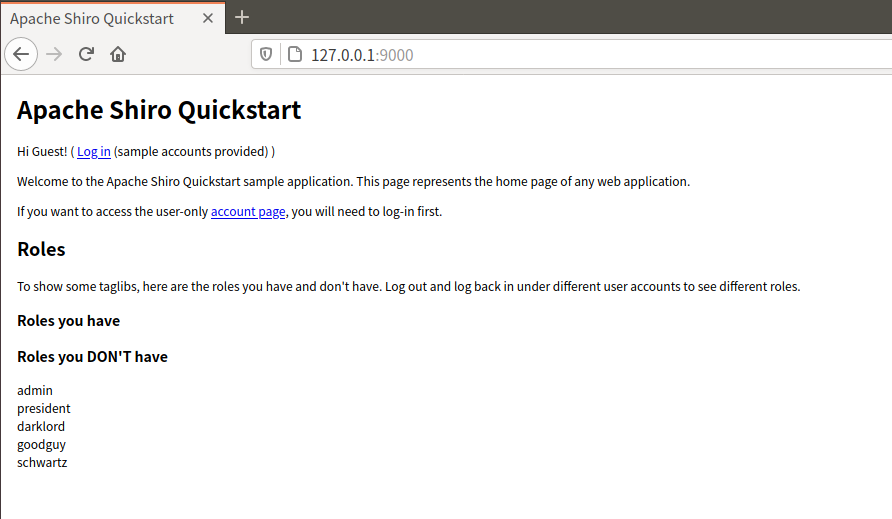
Task: Close the Apache Shiro Quickstart tab
Action: [x=208, y=18]
